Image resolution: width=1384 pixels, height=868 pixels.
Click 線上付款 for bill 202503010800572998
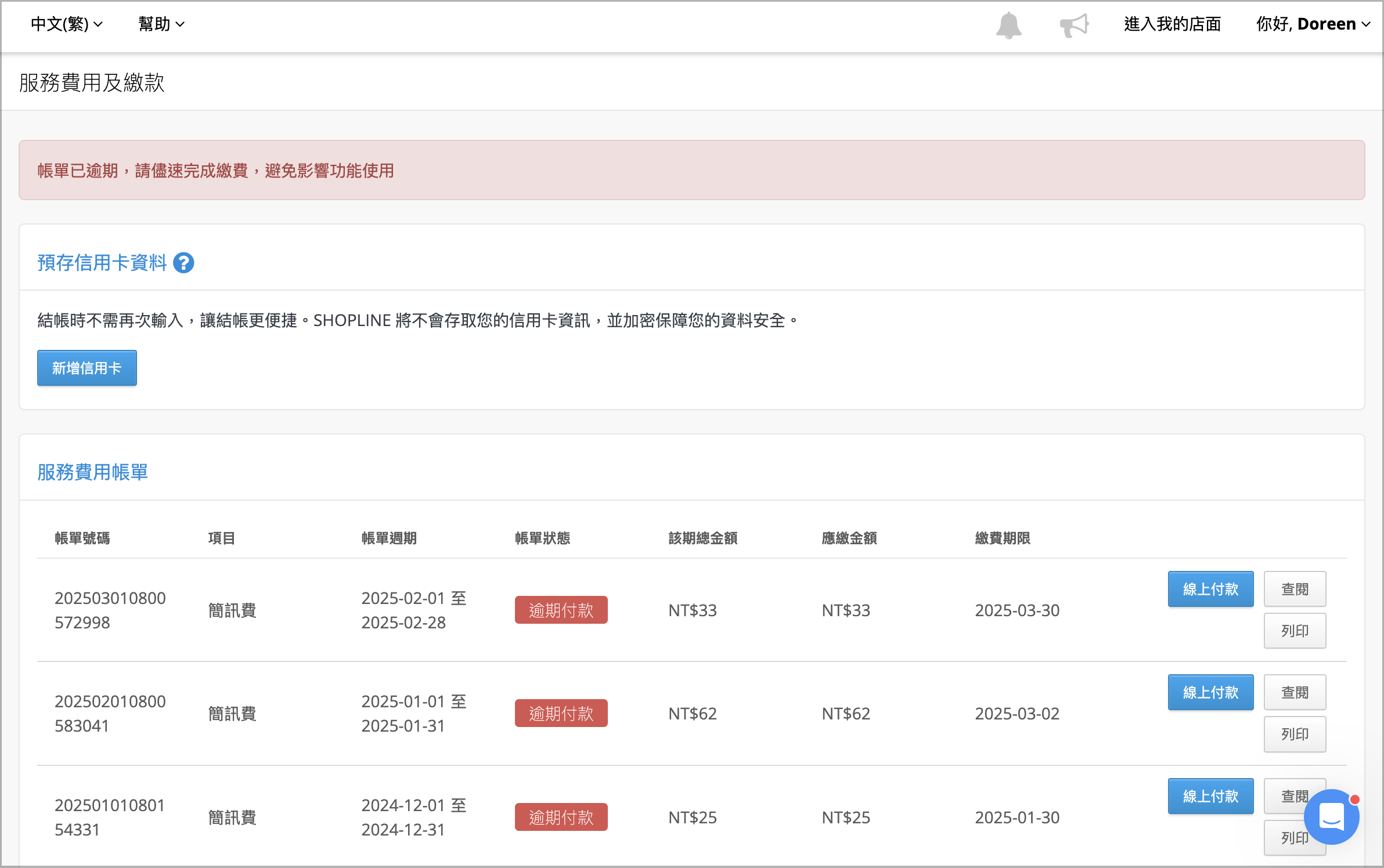(1210, 589)
